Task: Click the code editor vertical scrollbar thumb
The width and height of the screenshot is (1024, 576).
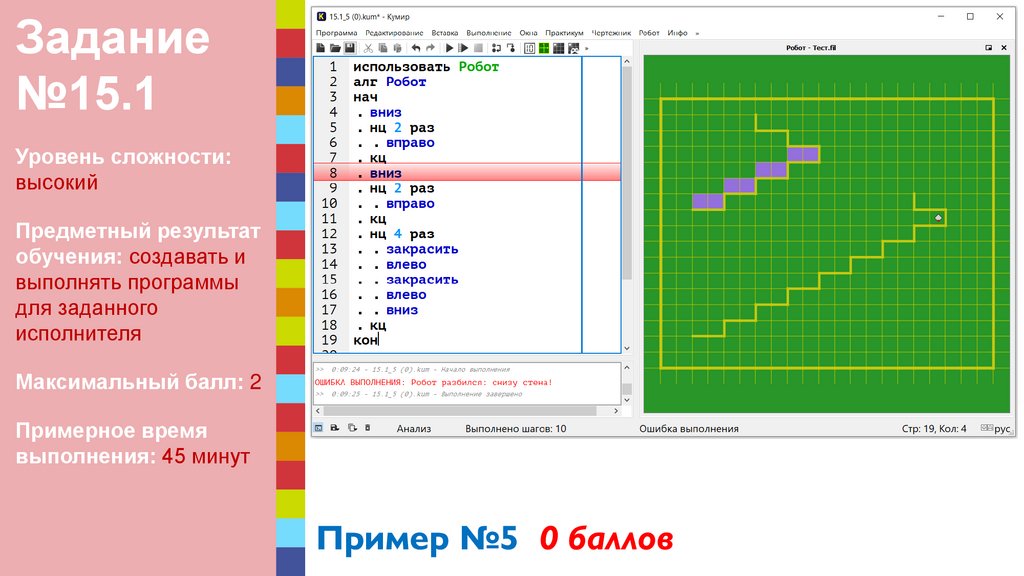Action: (x=627, y=173)
